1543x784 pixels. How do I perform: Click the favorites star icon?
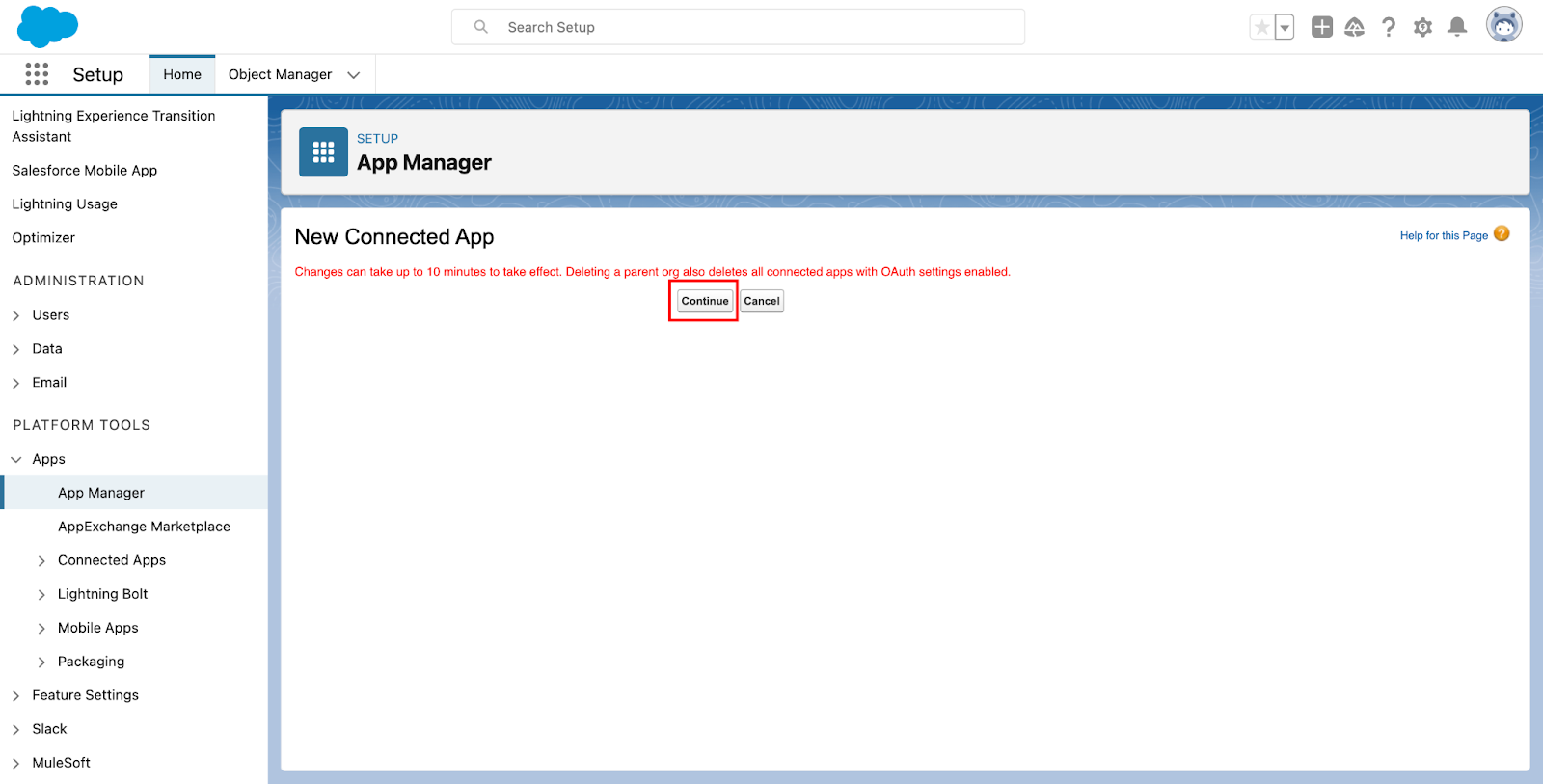point(1261,27)
